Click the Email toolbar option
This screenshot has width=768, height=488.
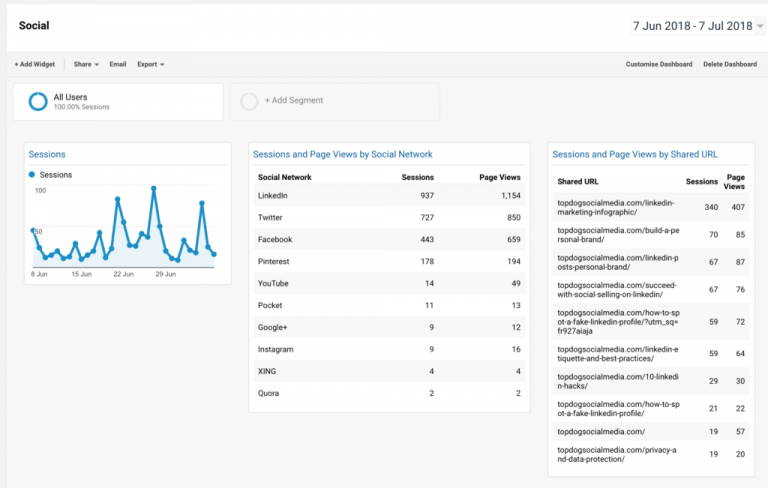click(118, 64)
